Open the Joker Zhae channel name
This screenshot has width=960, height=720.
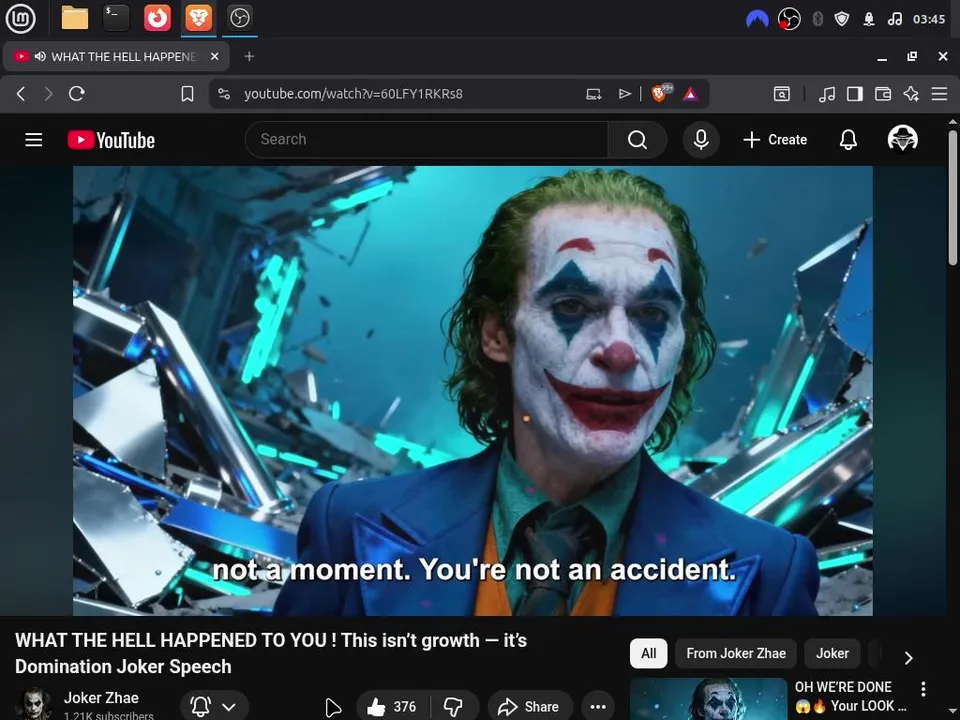[x=101, y=697]
